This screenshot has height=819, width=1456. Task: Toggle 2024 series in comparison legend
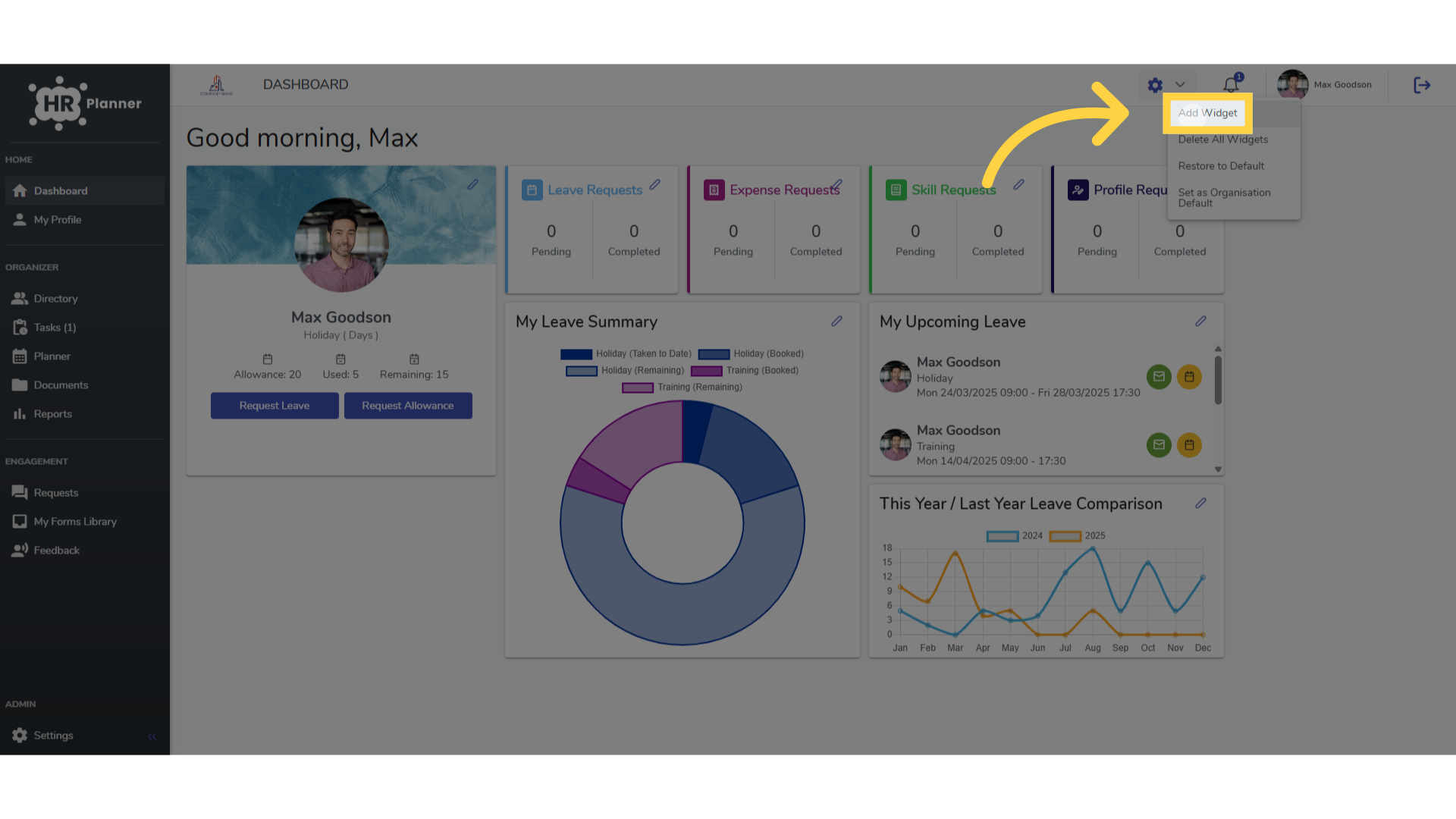[x=1002, y=536]
